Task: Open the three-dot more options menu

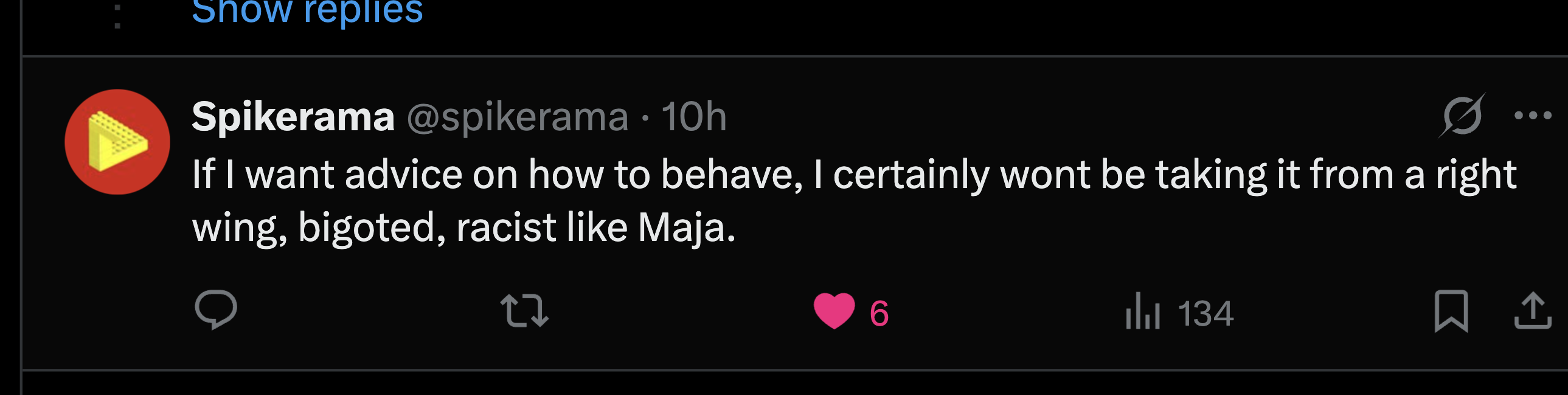Action: [x=1533, y=115]
